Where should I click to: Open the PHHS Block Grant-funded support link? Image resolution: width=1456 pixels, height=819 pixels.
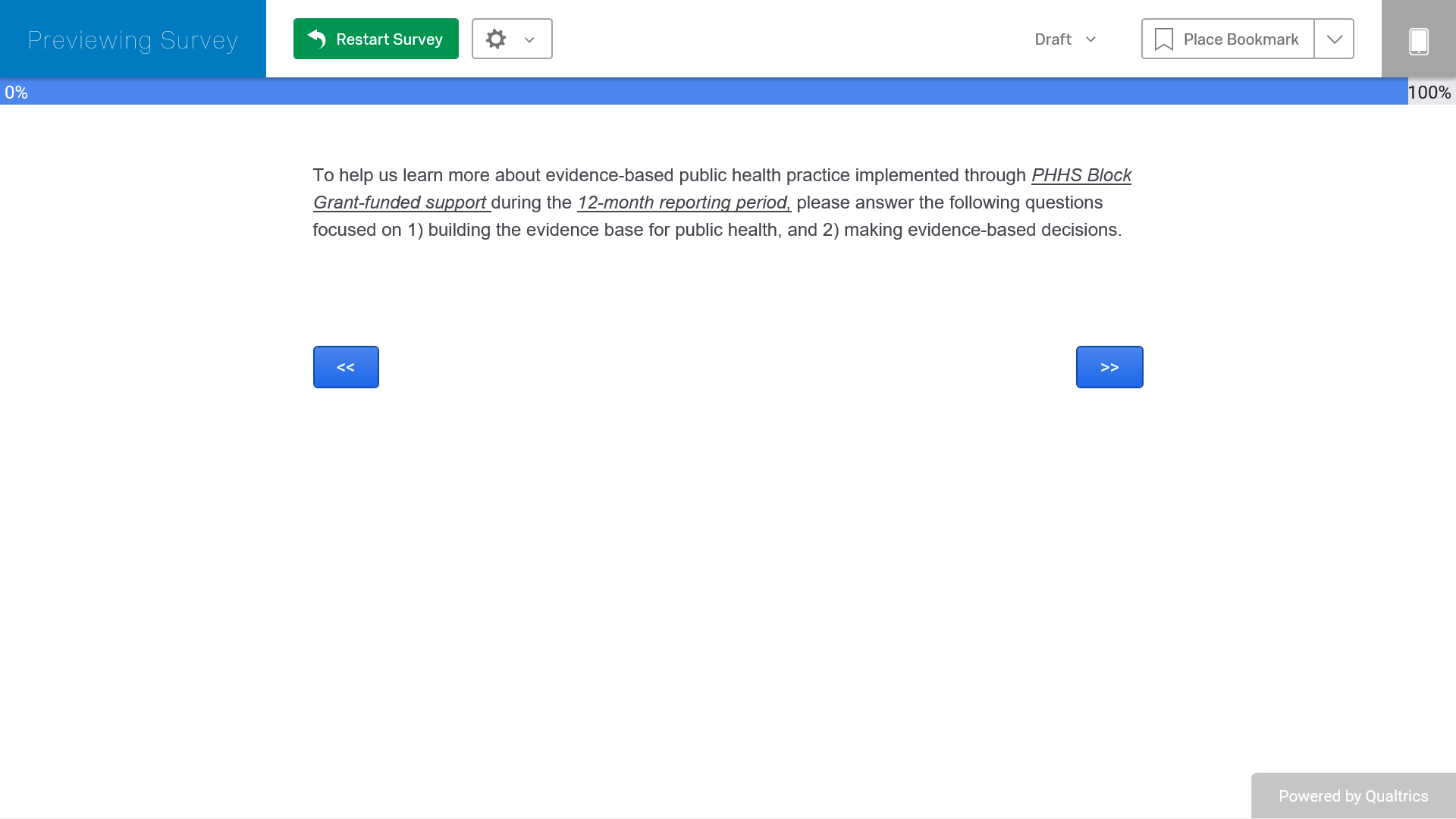pyautogui.click(x=1081, y=175)
